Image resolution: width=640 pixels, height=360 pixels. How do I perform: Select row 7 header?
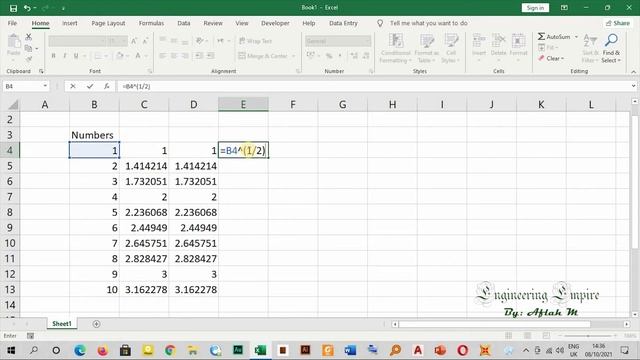pos(9,197)
